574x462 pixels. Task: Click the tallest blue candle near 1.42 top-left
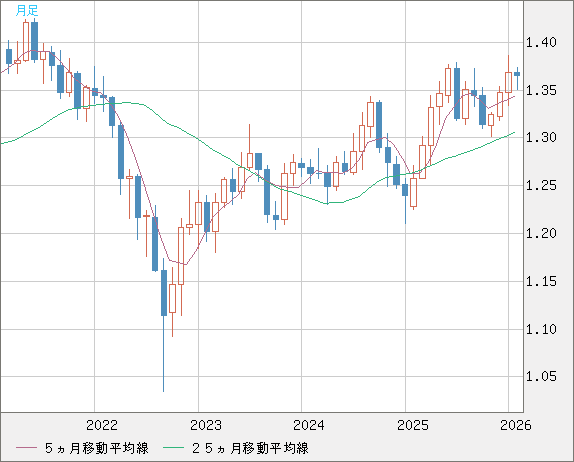[34, 41]
